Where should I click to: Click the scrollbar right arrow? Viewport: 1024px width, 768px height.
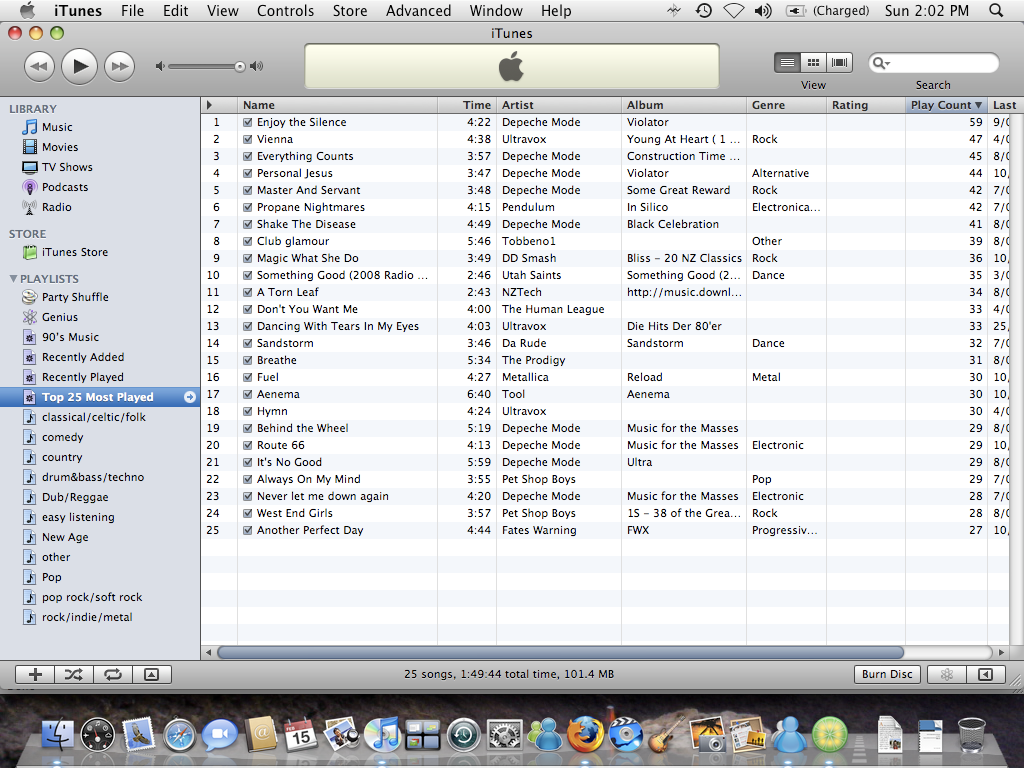[1001, 652]
